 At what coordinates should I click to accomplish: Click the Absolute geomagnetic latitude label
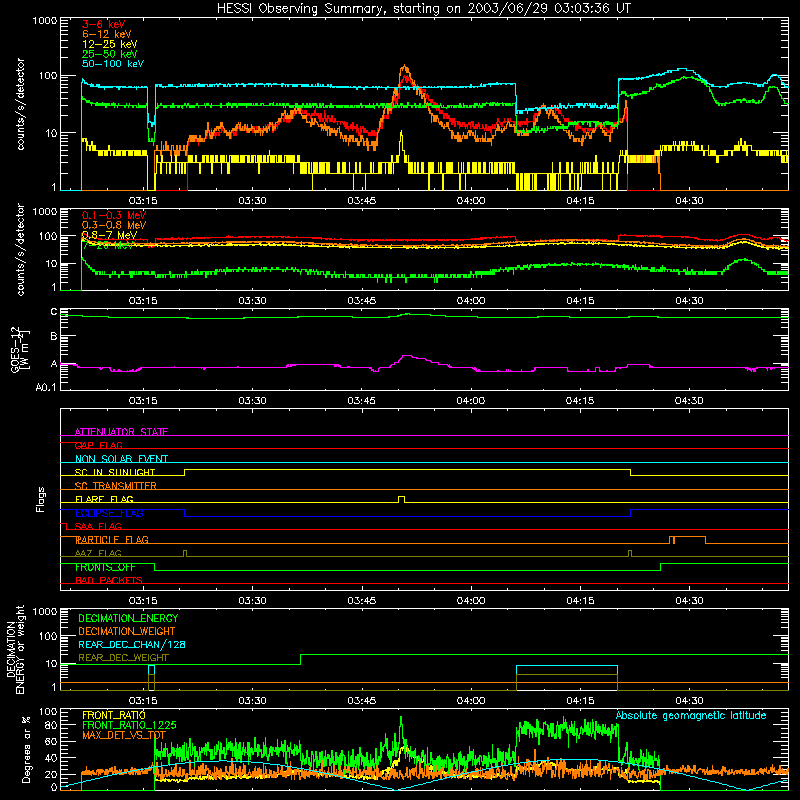coord(691,715)
